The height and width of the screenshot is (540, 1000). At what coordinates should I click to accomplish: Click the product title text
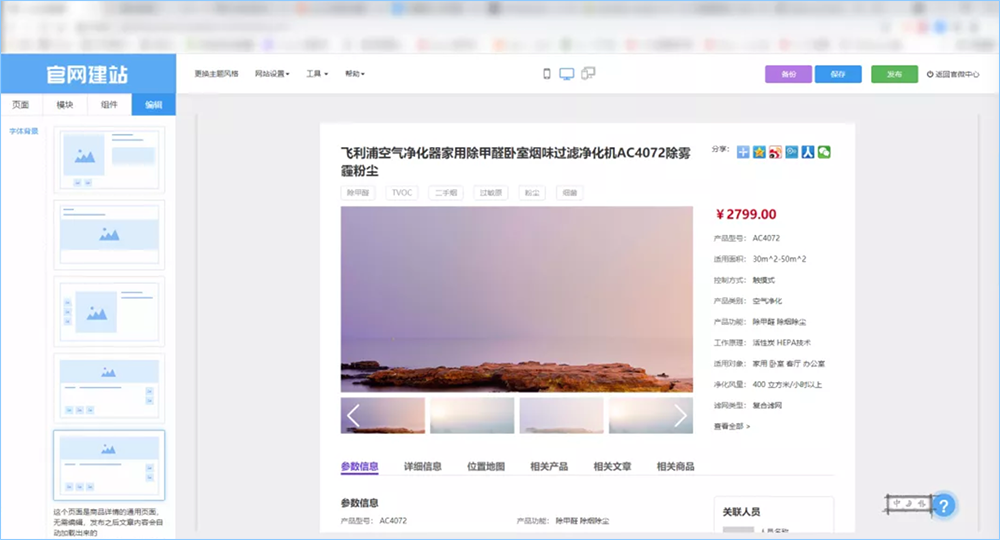click(515, 161)
